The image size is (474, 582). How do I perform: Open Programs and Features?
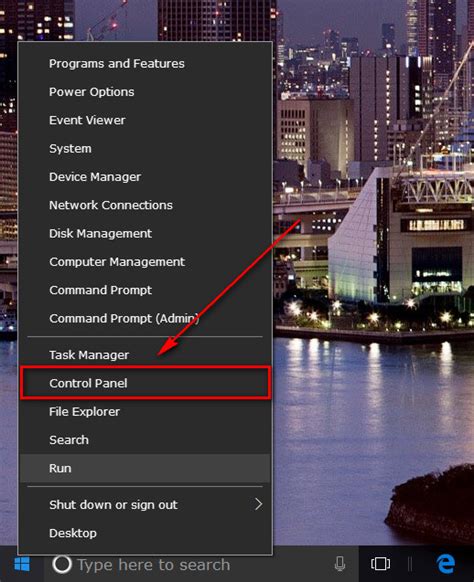point(146,63)
